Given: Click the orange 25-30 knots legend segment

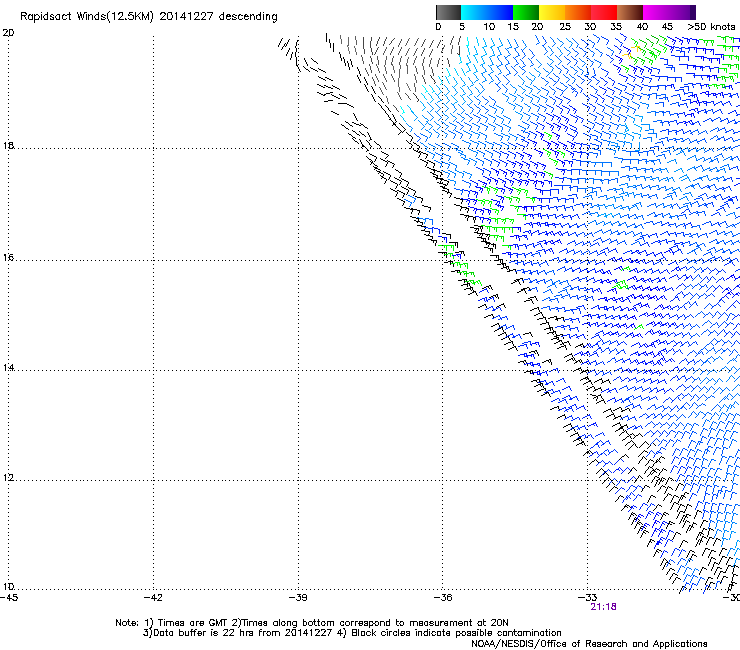Looking at the screenshot, I should pyautogui.click(x=578, y=12).
